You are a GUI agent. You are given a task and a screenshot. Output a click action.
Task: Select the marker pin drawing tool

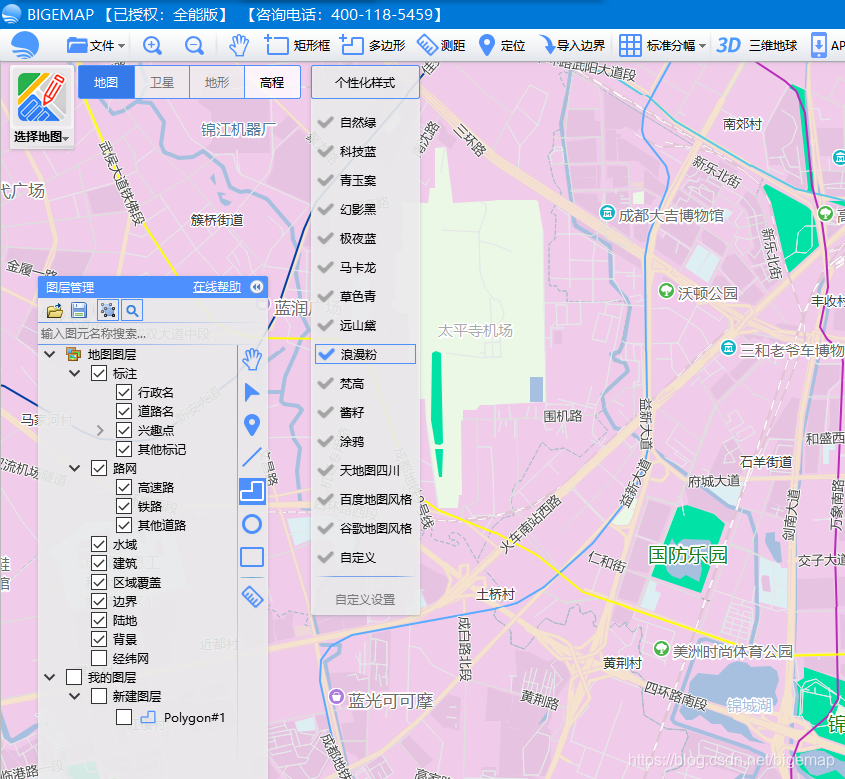tap(252, 426)
